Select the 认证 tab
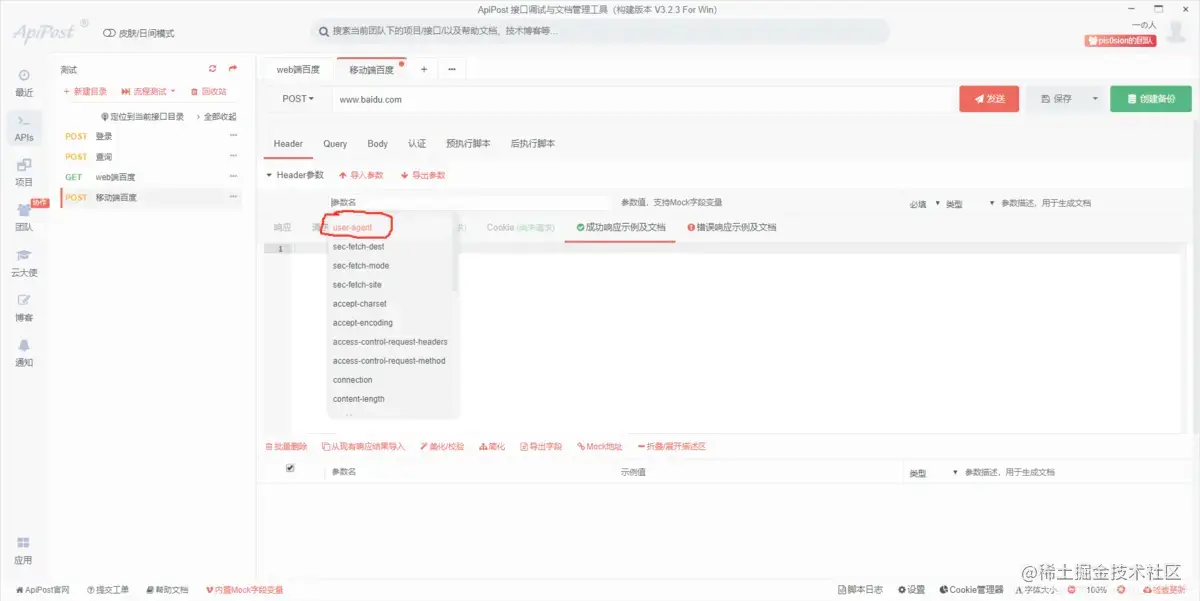 click(417, 144)
